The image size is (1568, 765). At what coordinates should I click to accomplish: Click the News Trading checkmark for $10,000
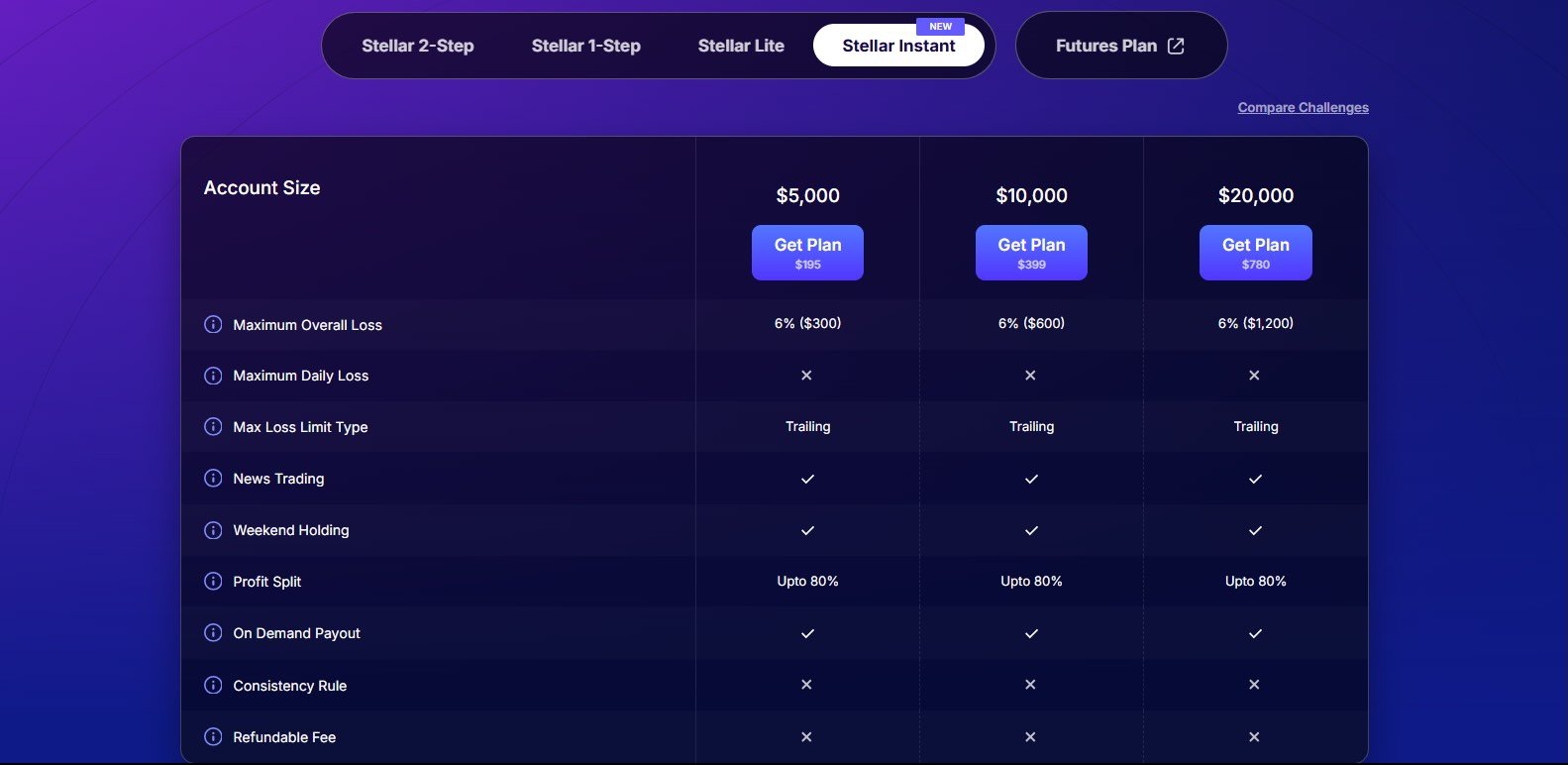1031,479
